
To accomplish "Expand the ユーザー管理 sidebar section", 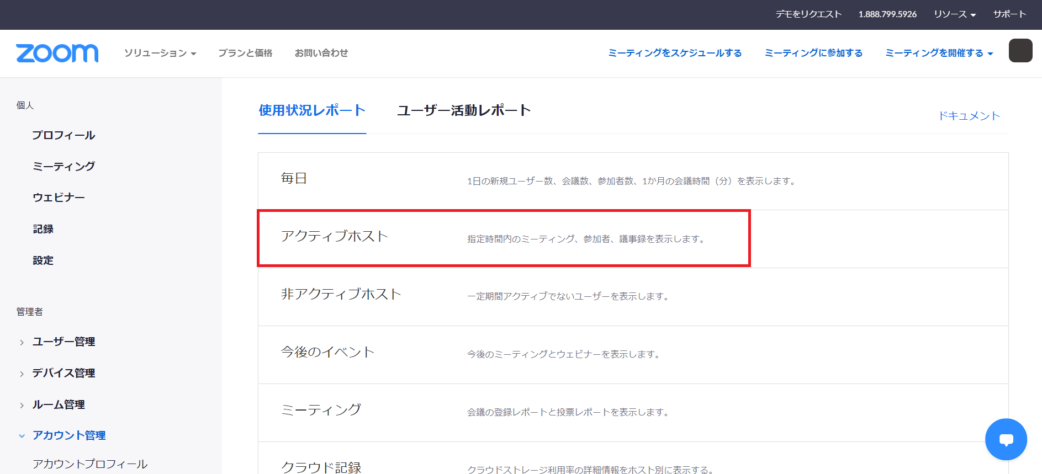I will 63,342.
